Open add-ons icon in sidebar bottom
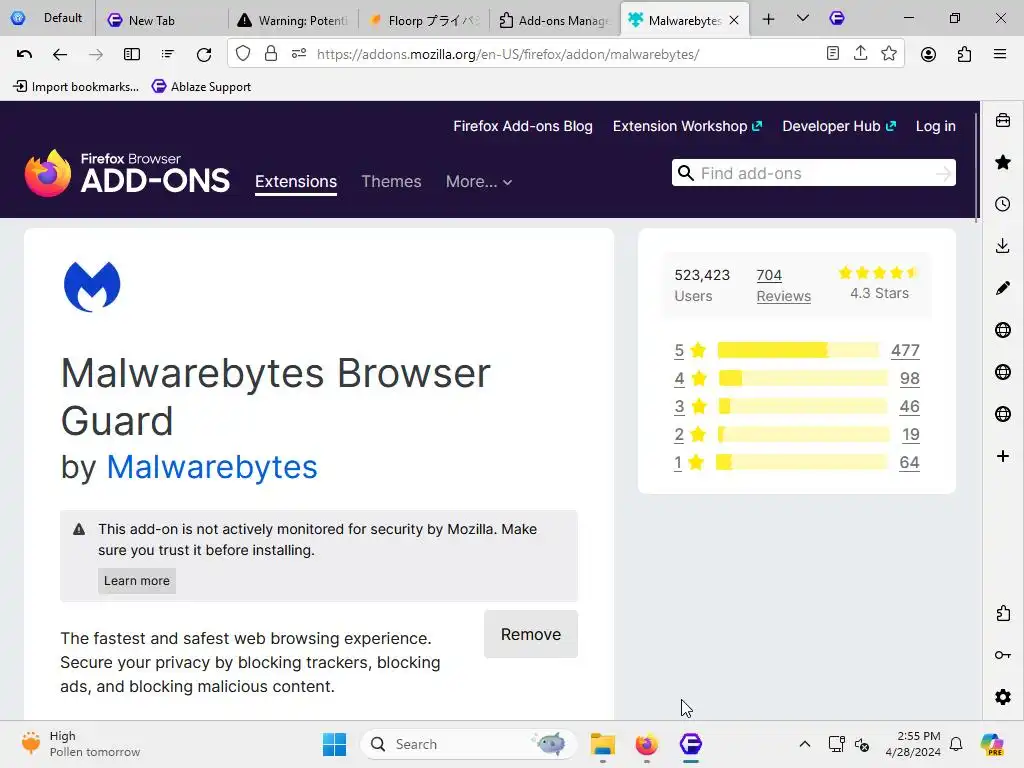 coord(1003,613)
